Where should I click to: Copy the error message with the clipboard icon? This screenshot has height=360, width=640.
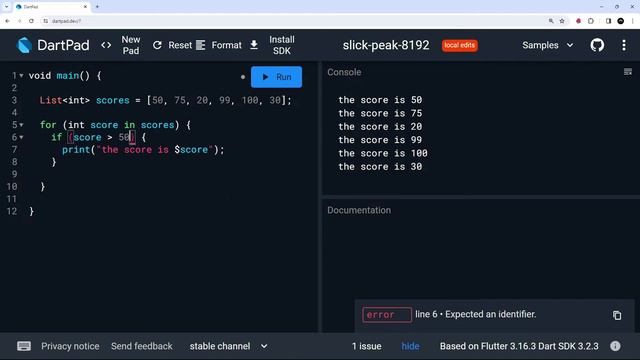(617, 315)
